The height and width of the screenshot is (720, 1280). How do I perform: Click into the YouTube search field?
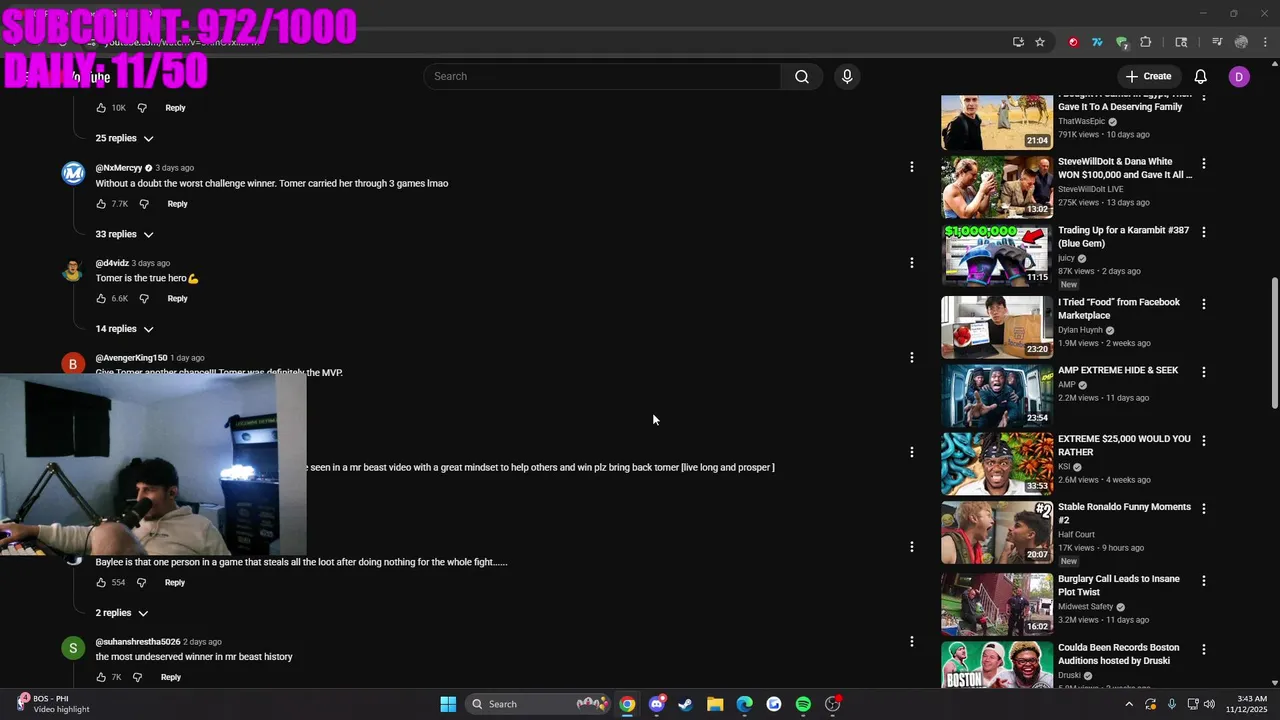pos(603,76)
